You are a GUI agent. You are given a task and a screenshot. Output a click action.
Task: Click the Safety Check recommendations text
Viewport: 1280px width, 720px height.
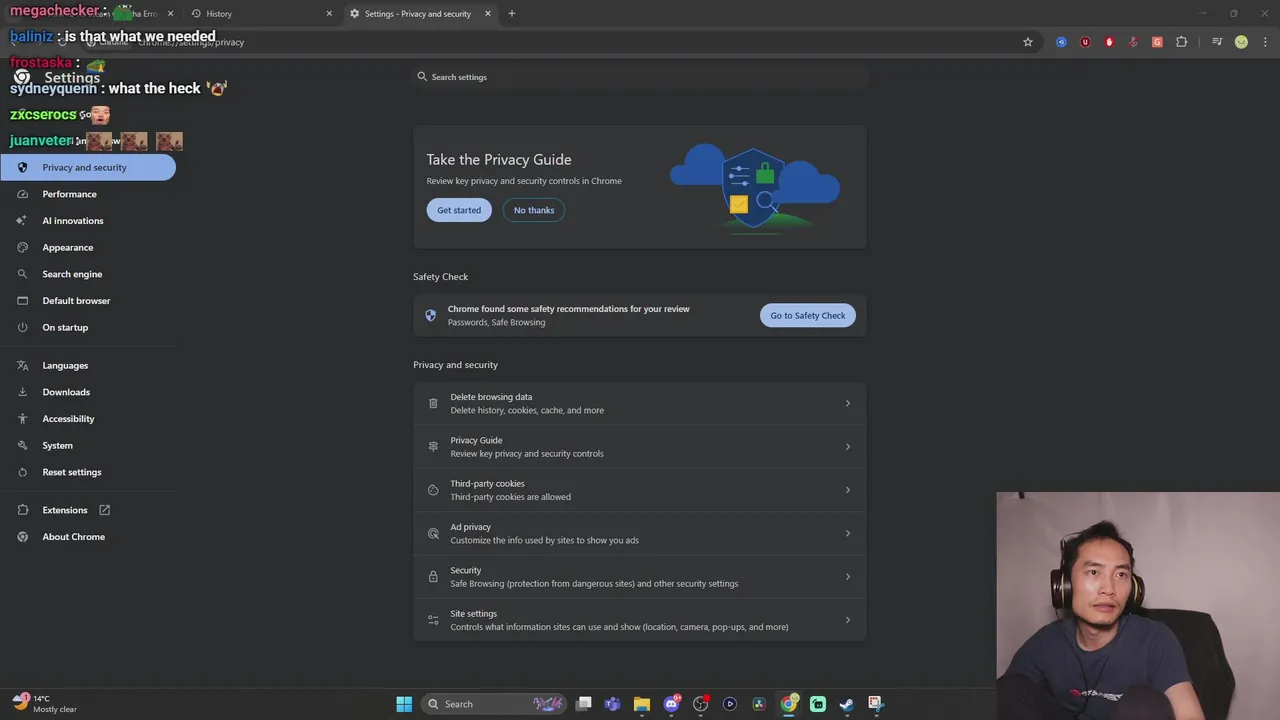(x=568, y=309)
